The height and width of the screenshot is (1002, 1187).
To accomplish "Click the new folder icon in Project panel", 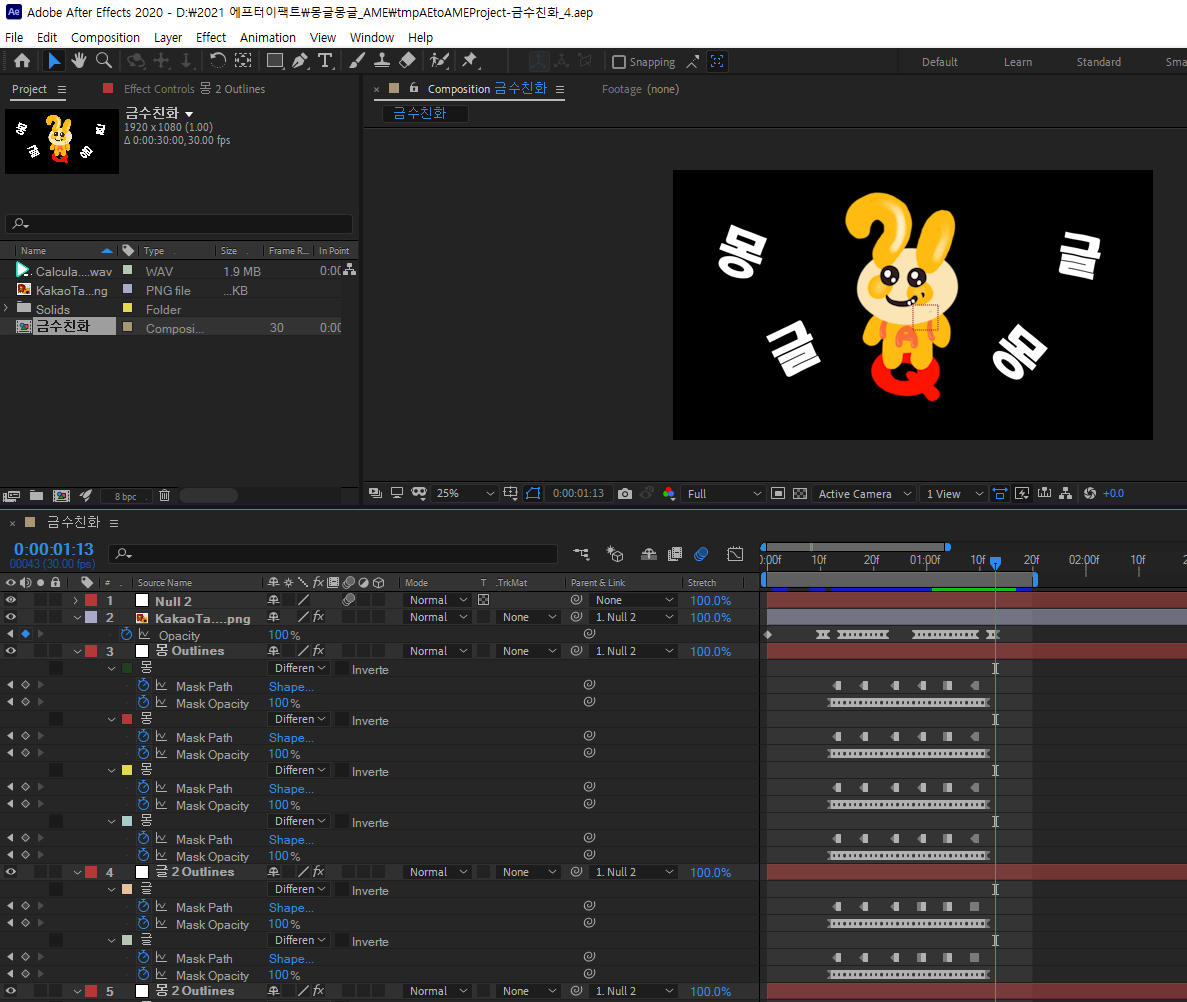I will point(36,496).
